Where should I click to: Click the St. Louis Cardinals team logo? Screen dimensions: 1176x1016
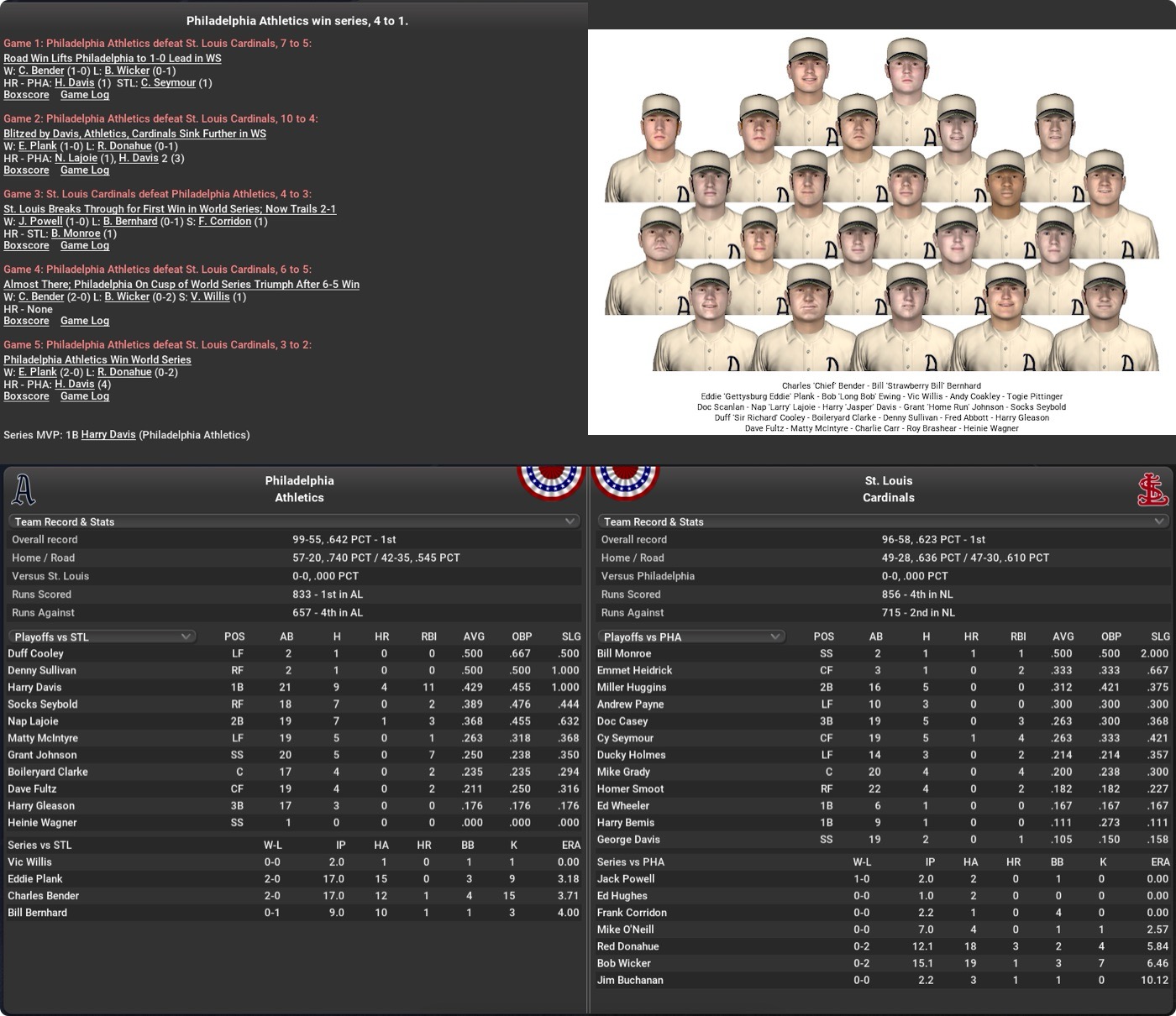pos(1152,490)
